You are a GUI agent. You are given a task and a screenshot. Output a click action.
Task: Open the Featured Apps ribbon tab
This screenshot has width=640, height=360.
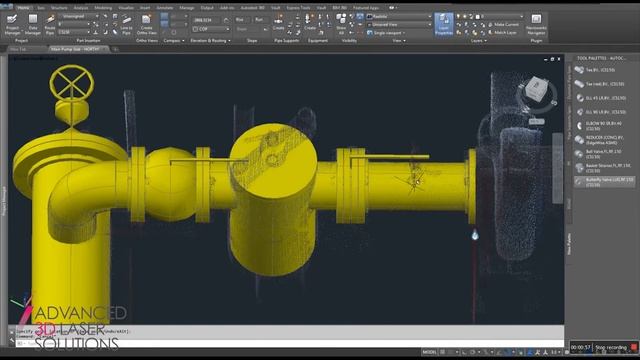366,8
